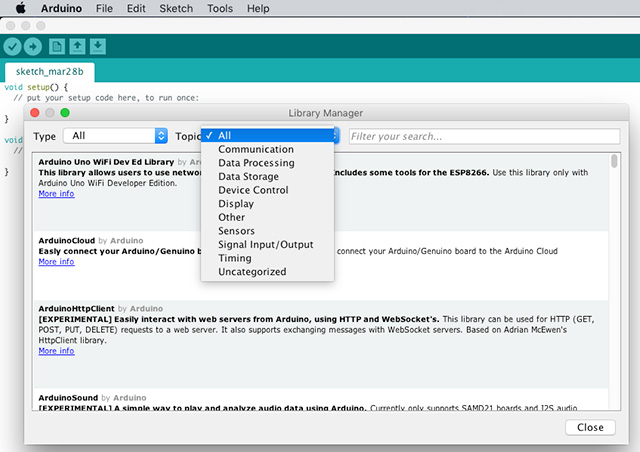Click void setup() line in the editor

(36, 87)
